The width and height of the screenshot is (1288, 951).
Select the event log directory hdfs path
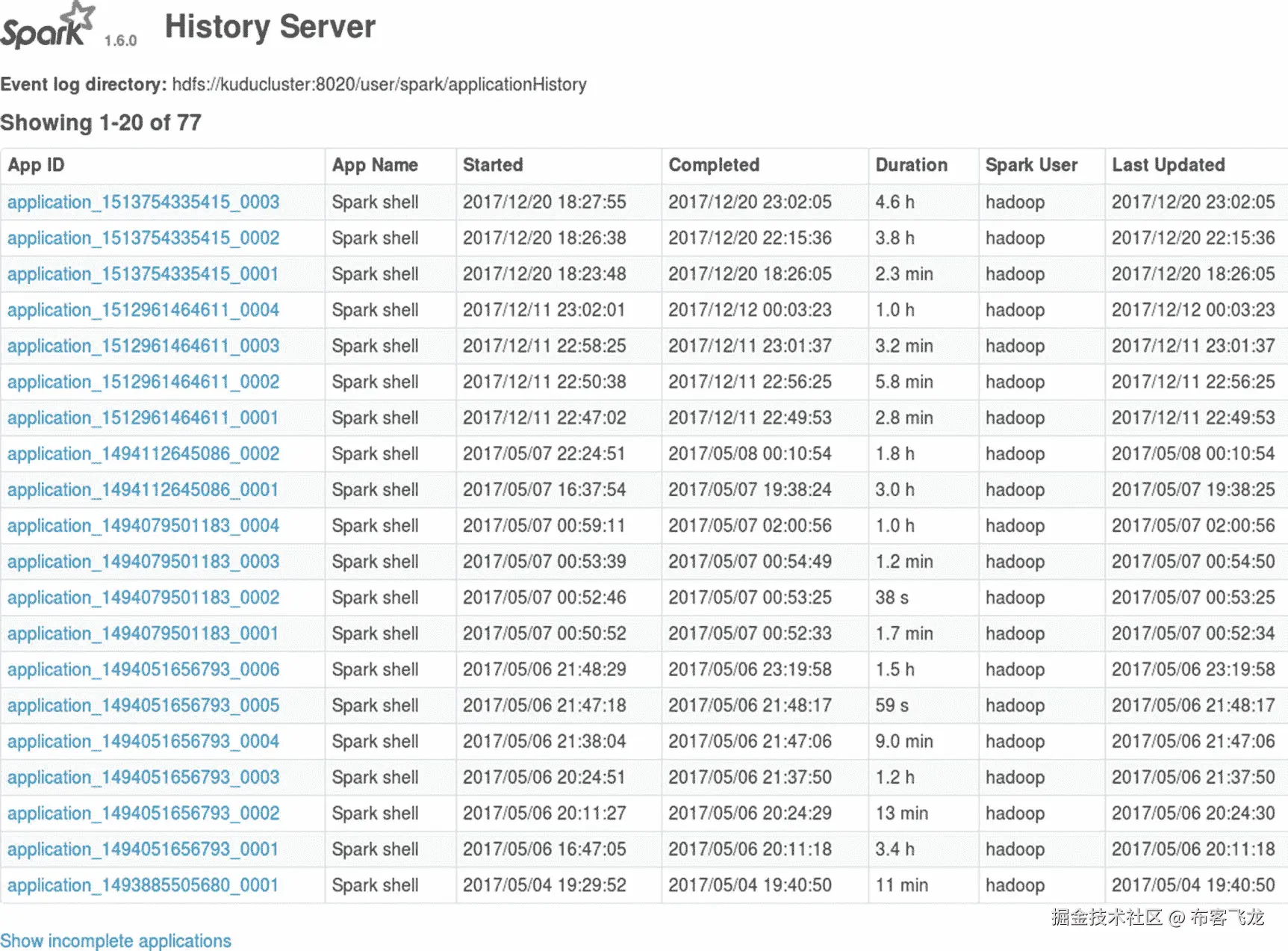[x=379, y=84]
